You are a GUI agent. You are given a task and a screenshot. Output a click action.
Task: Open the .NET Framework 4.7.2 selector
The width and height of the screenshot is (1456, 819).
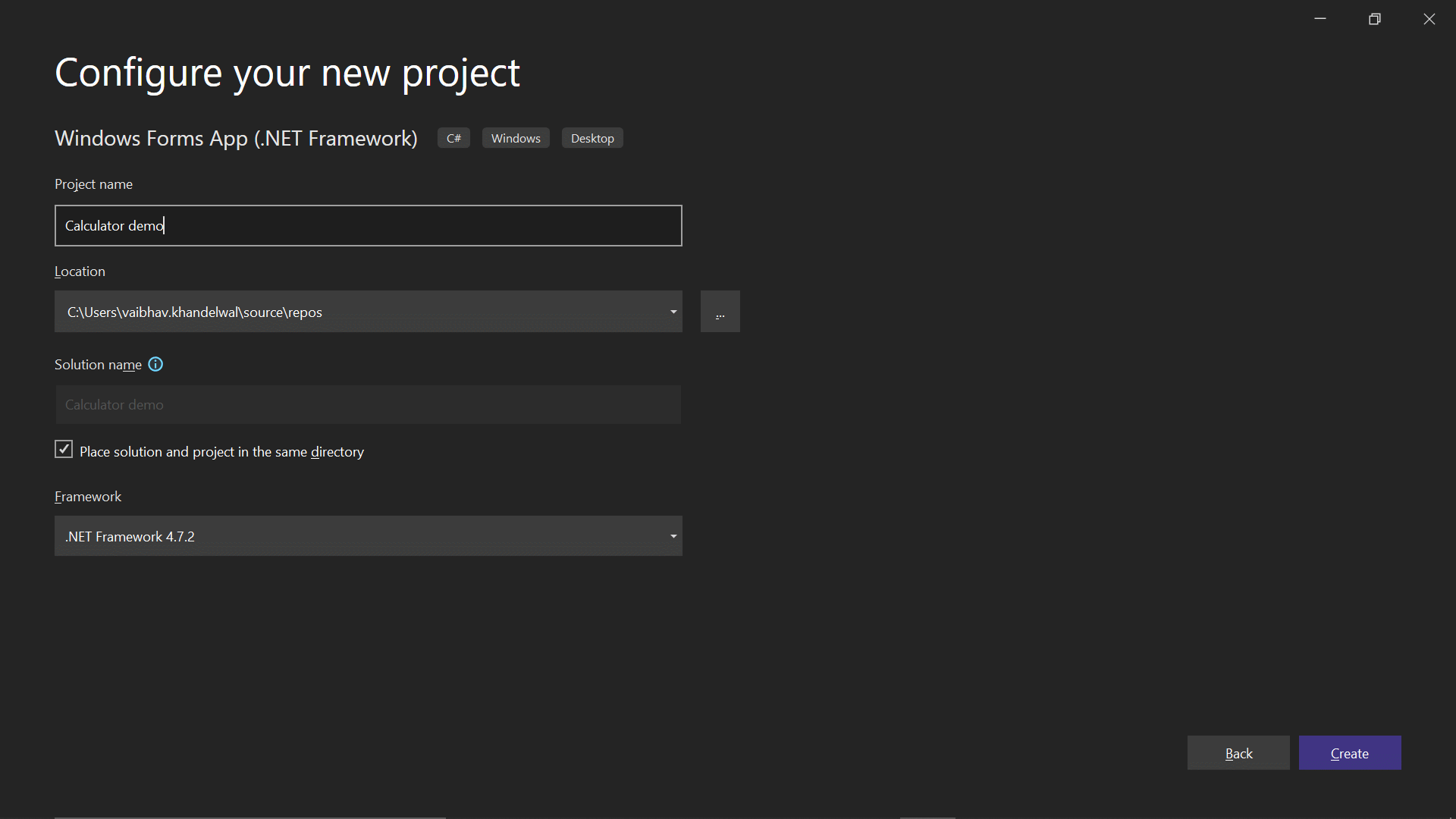coord(368,536)
